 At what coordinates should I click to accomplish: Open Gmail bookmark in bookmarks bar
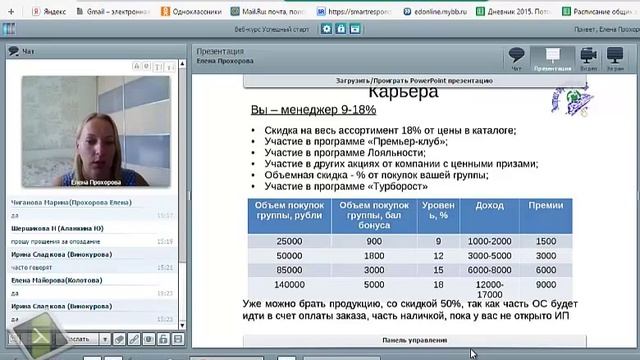(113, 12)
